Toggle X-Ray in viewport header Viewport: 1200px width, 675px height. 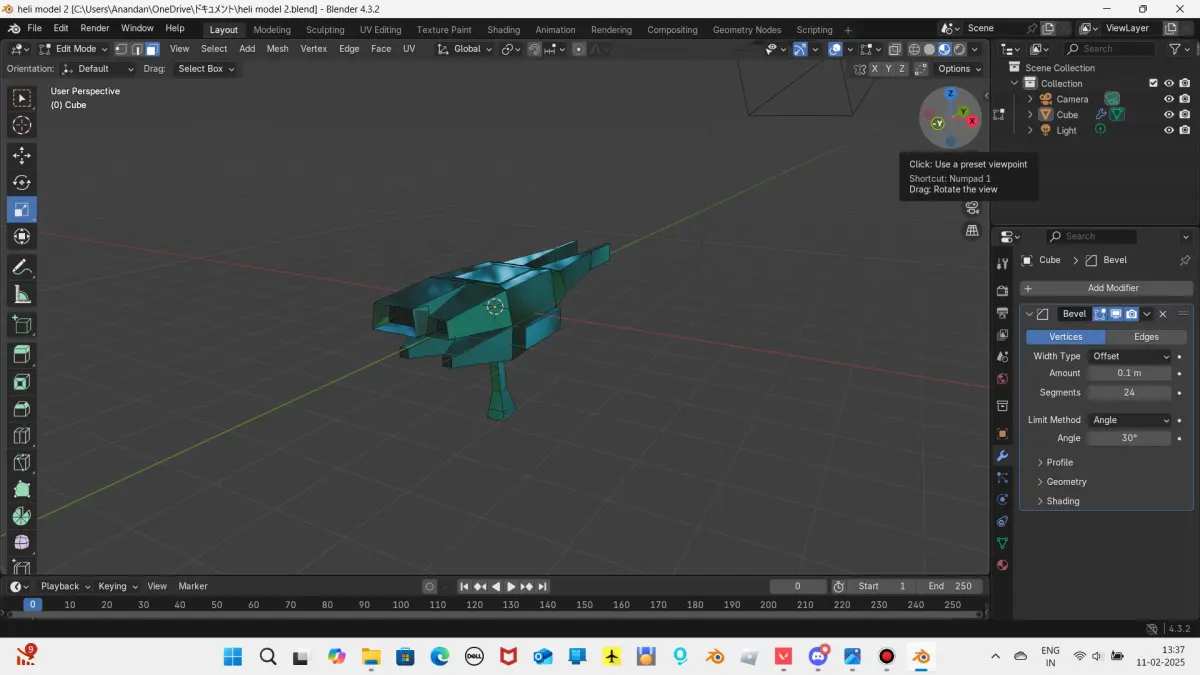[894, 49]
